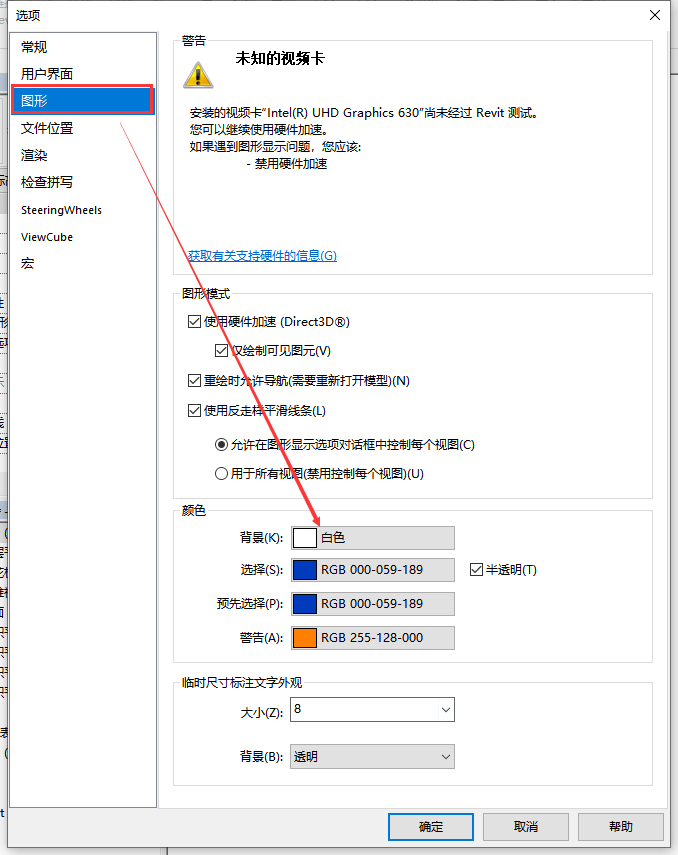This screenshot has height=855, width=678.
Task: Click the 帮助 button
Action: 621,827
